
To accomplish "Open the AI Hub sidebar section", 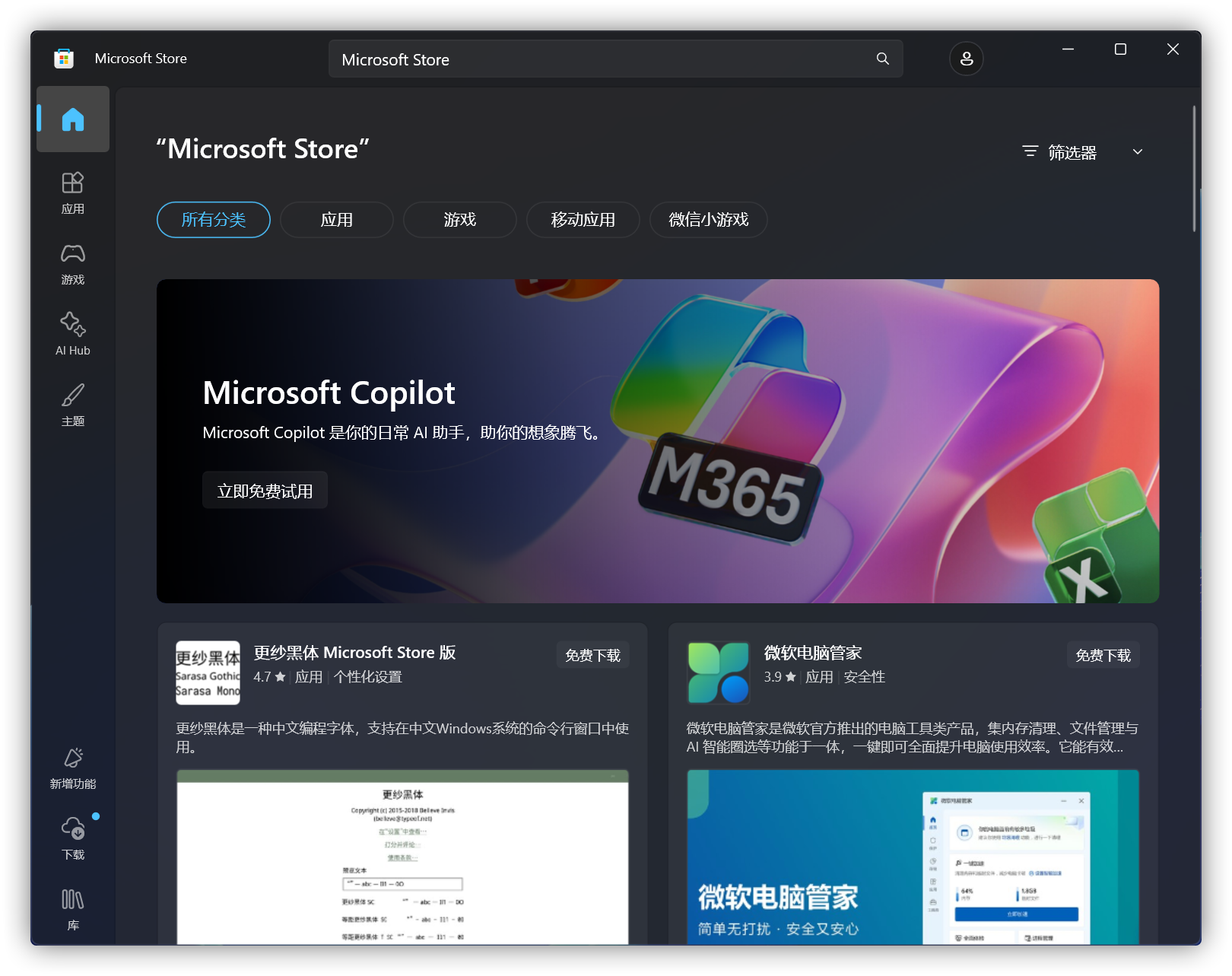I will click(73, 334).
